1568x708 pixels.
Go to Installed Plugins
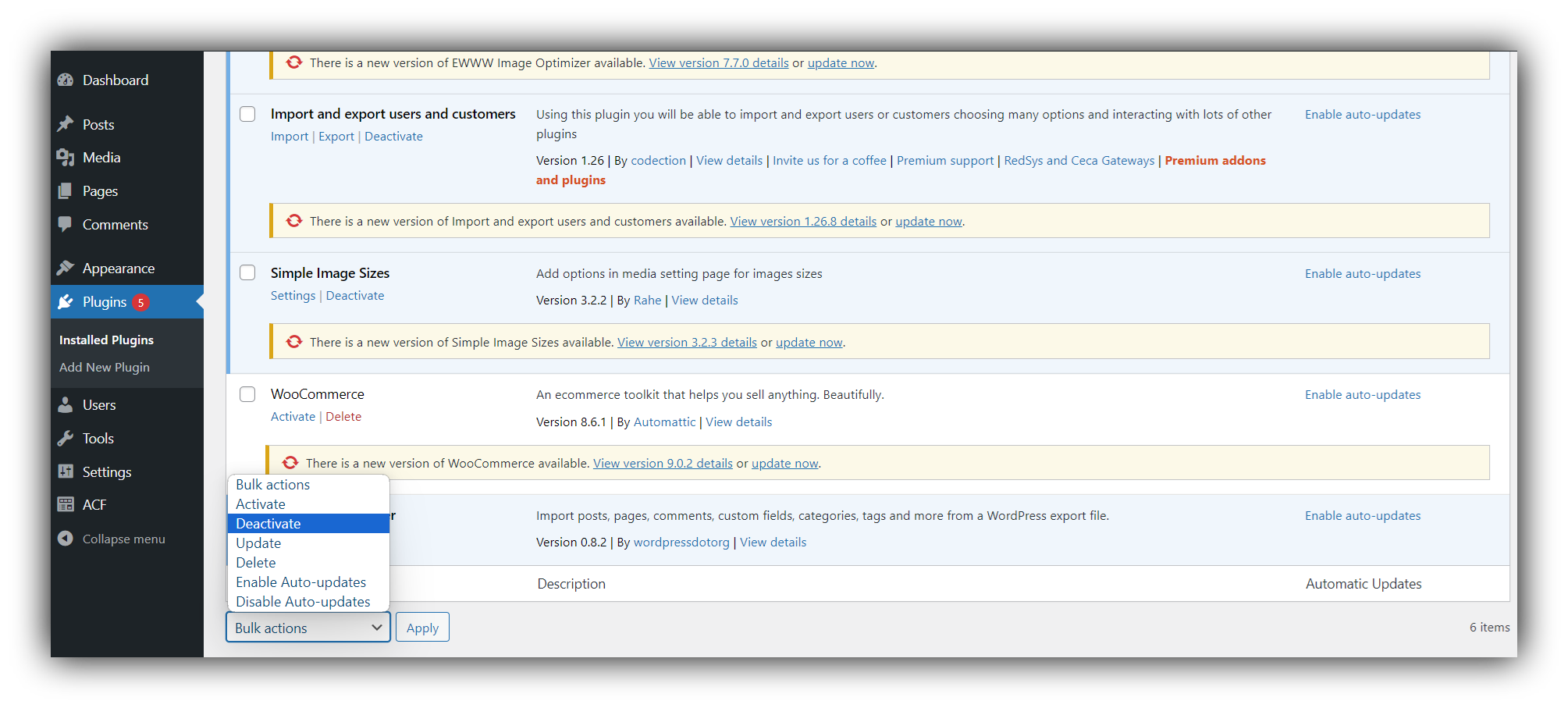click(x=106, y=340)
